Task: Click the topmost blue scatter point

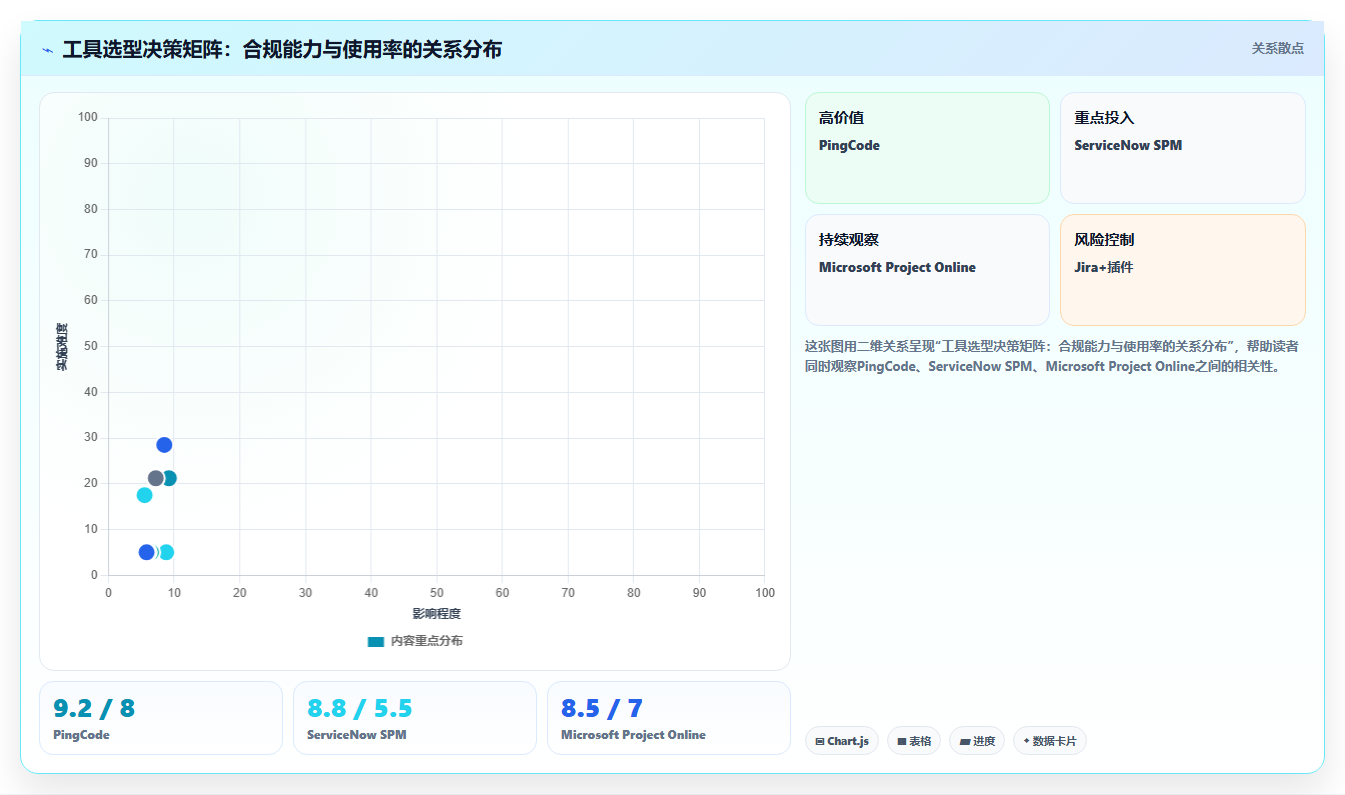Action: click(164, 445)
